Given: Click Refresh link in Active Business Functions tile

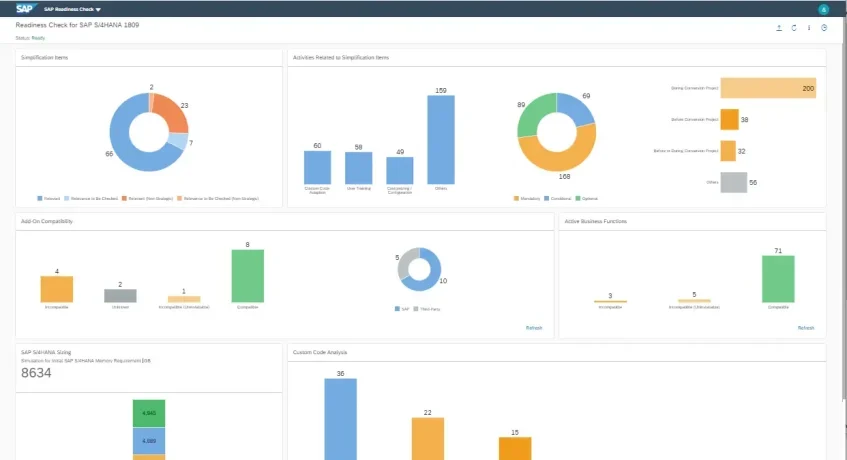Looking at the screenshot, I should [x=805, y=328].
